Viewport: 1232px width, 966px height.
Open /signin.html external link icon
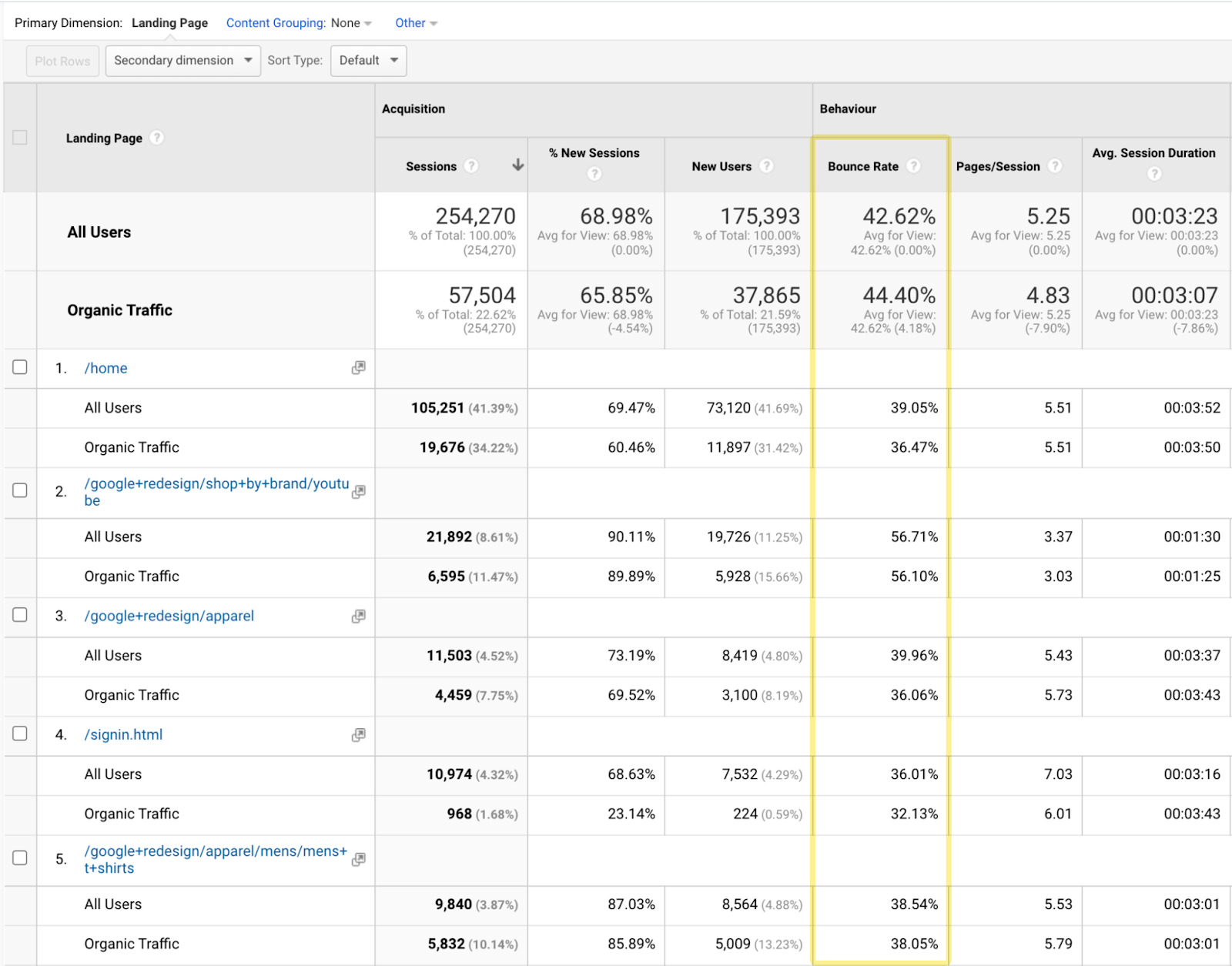tap(358, 735)
